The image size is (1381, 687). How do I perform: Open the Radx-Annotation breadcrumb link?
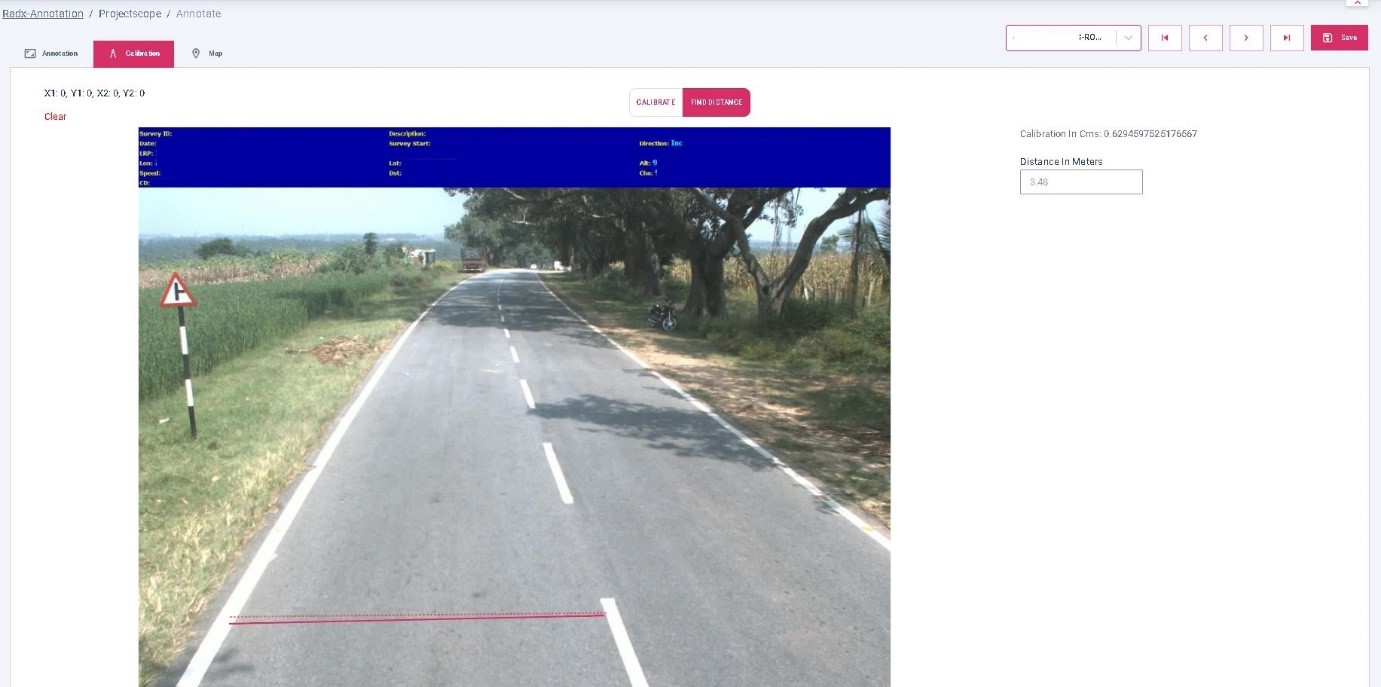pyautogui.click(x=42, y=14)
